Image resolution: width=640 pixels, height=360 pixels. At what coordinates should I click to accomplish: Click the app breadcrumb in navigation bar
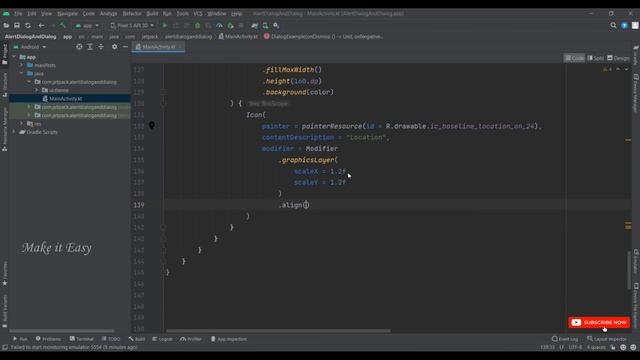pos(67,36)
